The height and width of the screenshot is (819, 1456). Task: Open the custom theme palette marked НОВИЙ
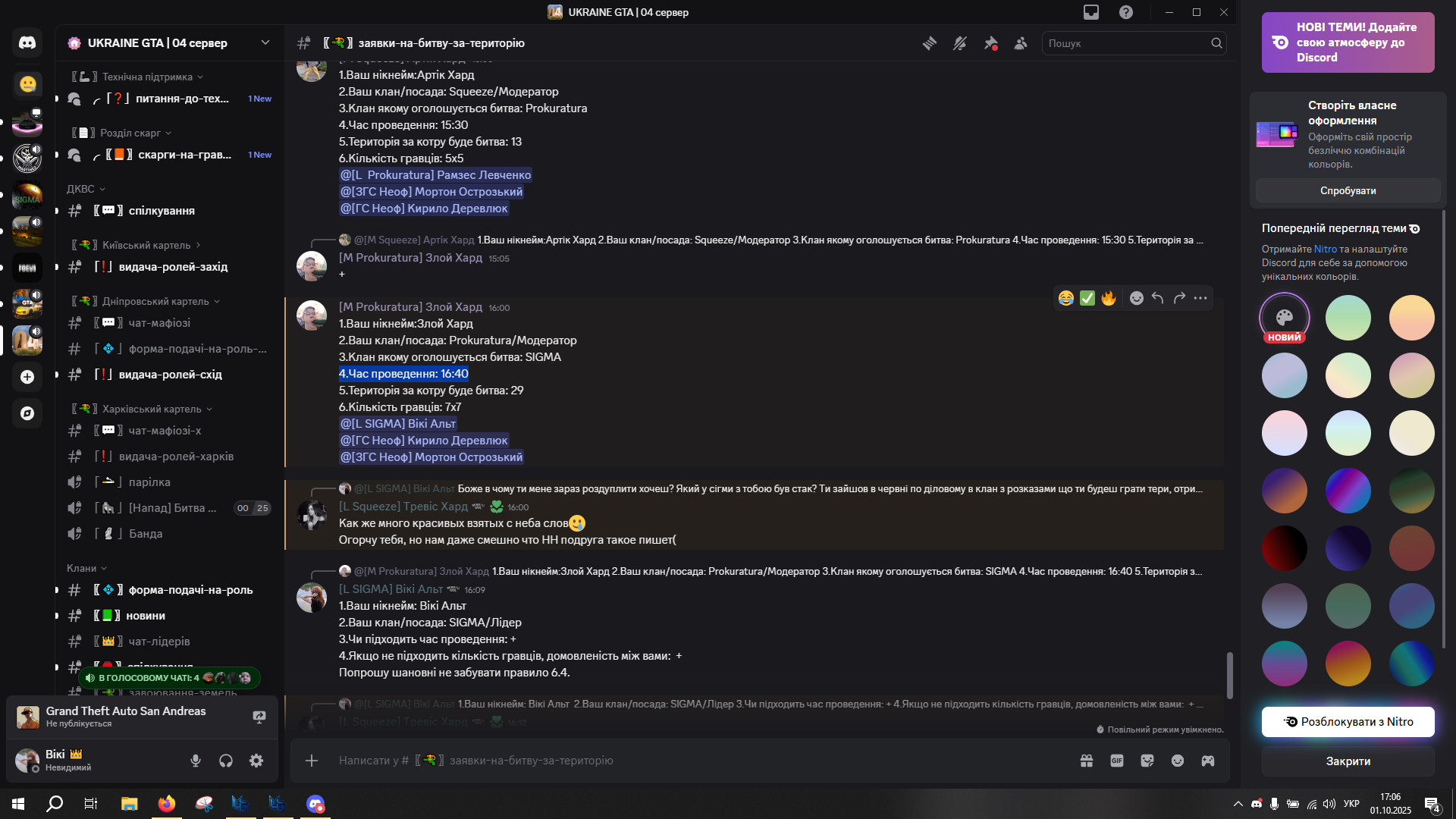click(x=1285, y=318)
